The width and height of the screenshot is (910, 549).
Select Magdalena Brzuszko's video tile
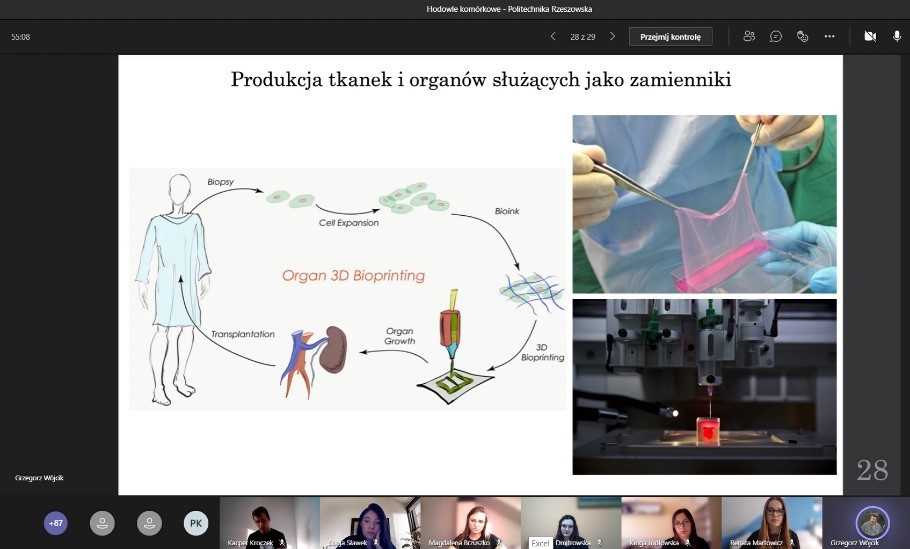click(x=470, y=522)
